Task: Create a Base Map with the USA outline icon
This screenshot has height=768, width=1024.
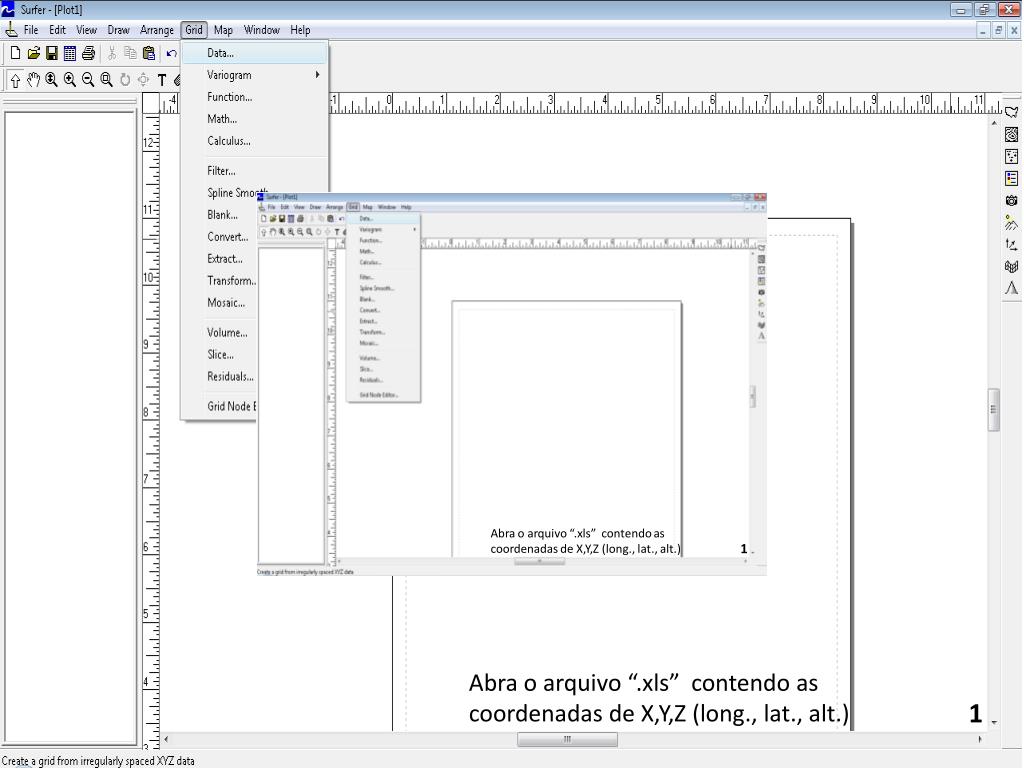Action: tap(1012, 112)
